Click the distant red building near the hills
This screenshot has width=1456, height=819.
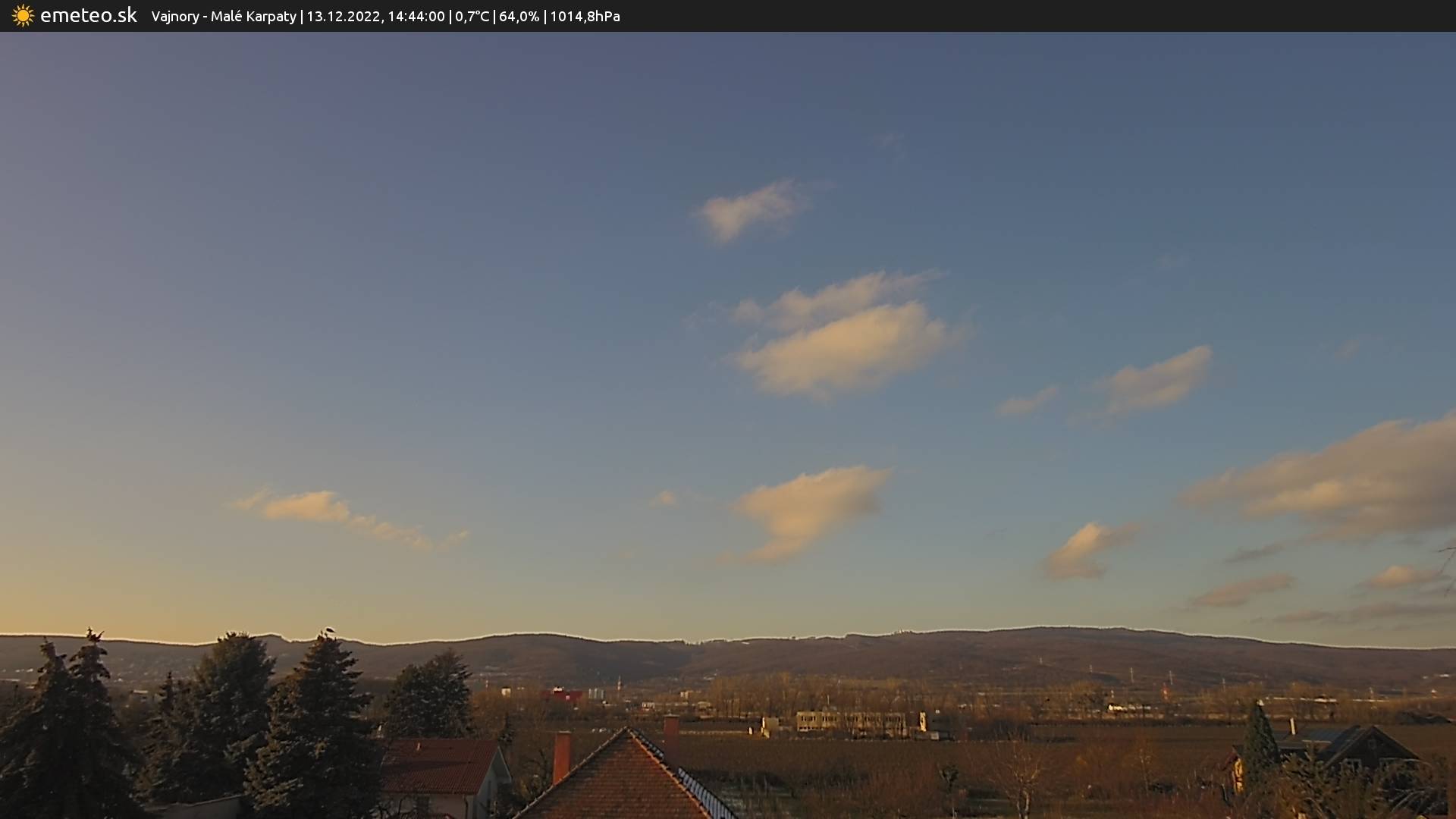(x=562, y=695)
